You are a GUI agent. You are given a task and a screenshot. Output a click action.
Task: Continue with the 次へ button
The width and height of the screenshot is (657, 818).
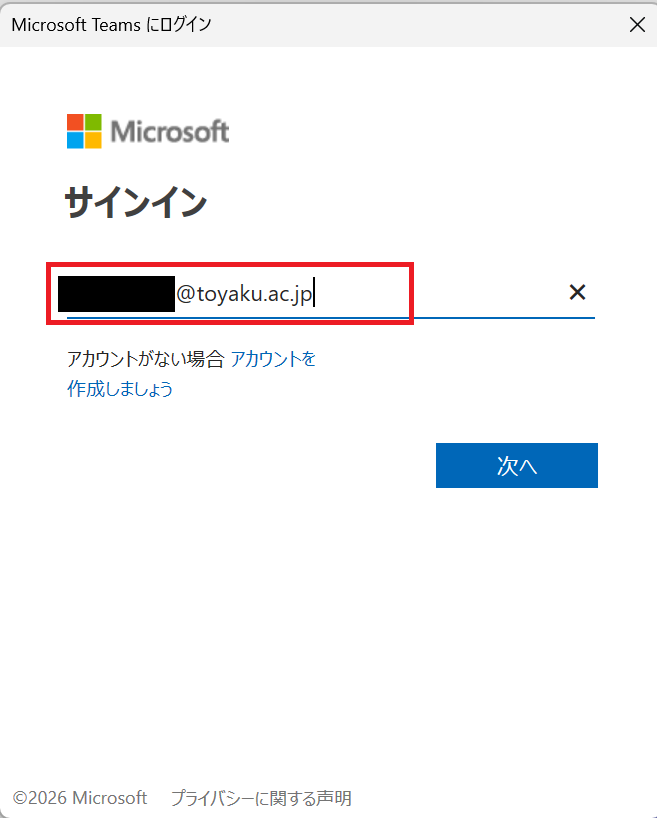[517, 465]
